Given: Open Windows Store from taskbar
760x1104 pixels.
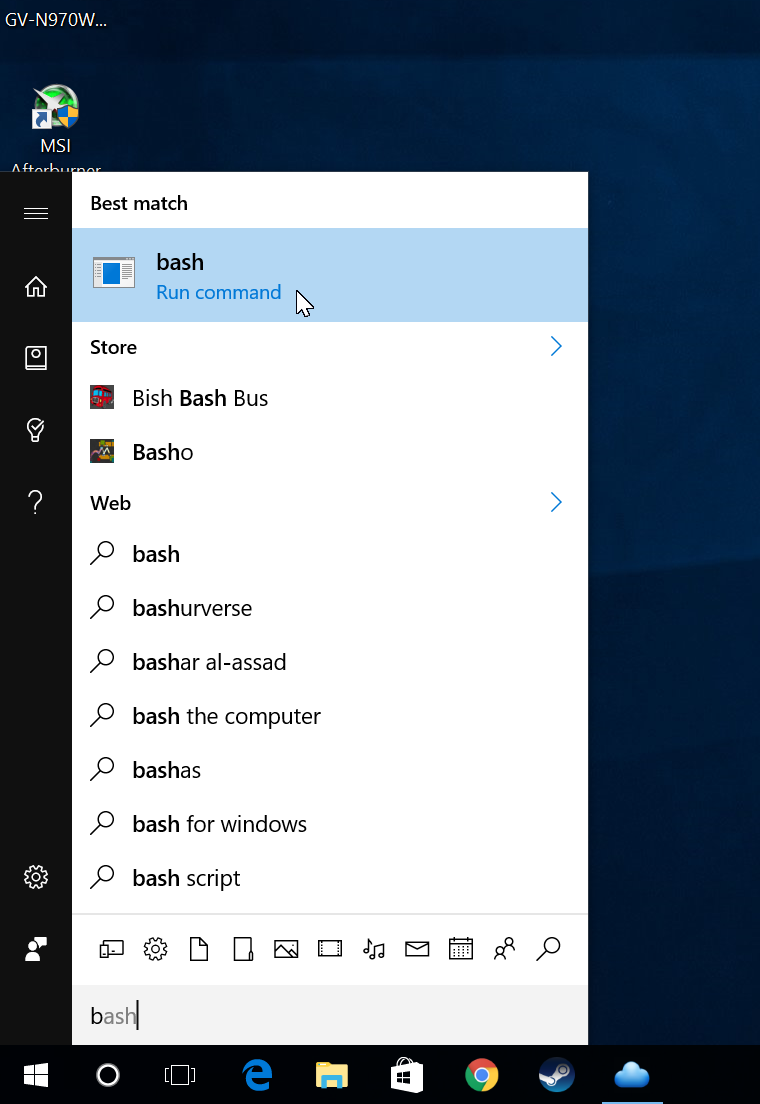Looking at the screenshot, I should coord(406,1075).
